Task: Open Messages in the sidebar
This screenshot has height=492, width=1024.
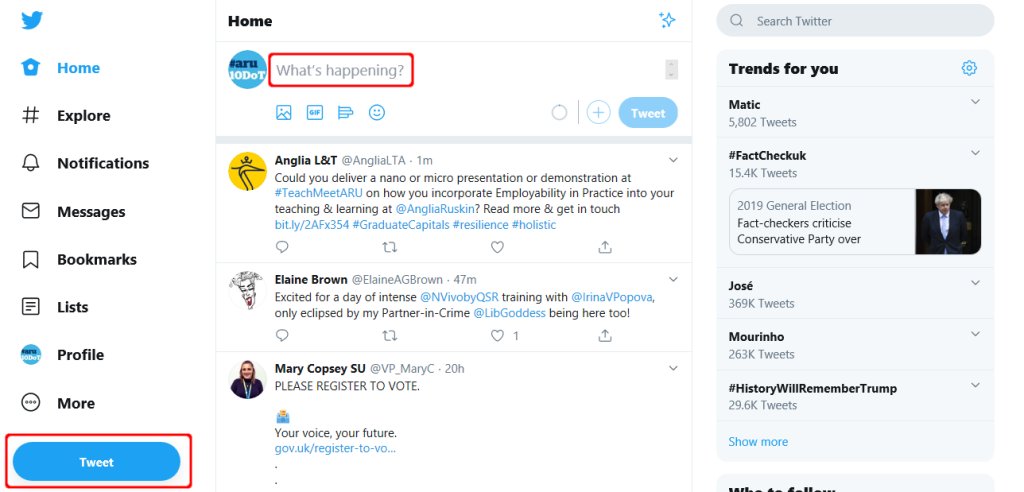Action: pyautogui.click(x=73, y=212)
